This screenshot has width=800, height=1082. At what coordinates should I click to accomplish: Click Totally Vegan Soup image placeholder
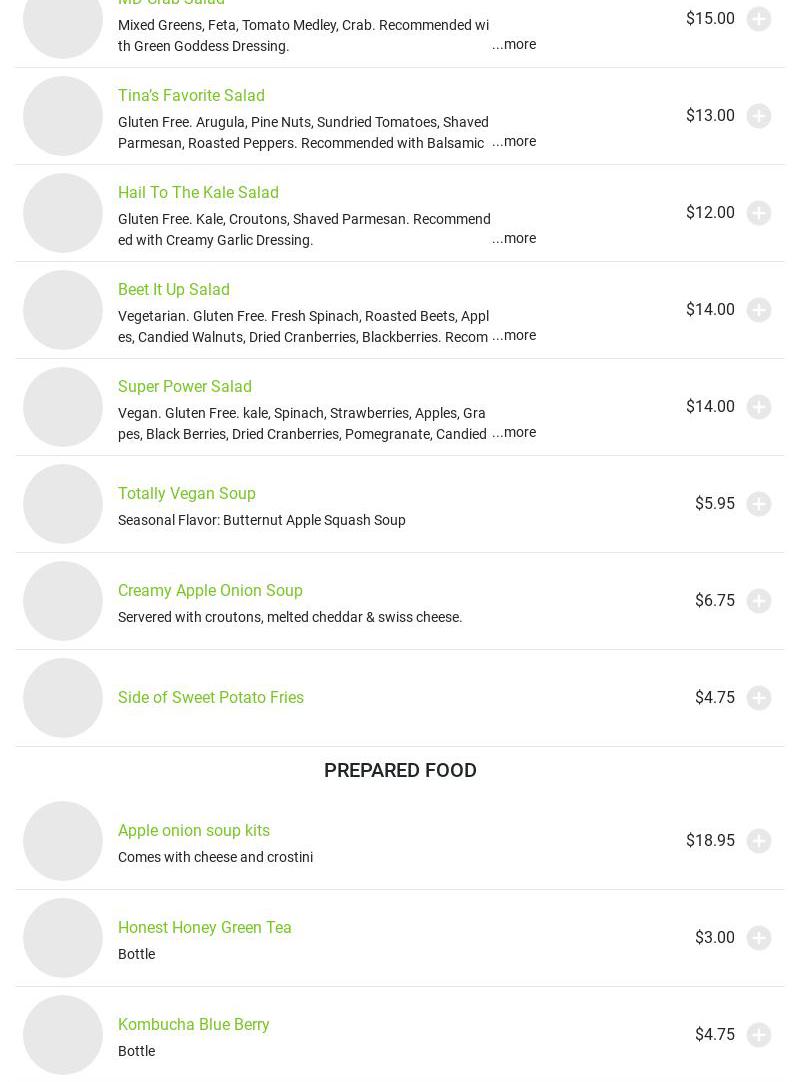(x=63, y=504)
